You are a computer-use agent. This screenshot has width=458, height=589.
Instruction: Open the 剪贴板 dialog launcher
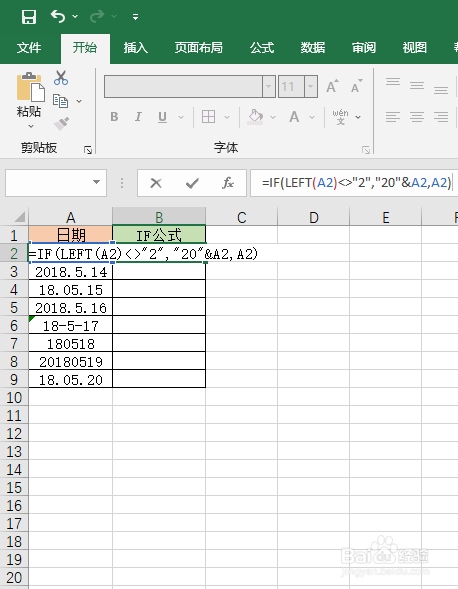tap(88, 150)
